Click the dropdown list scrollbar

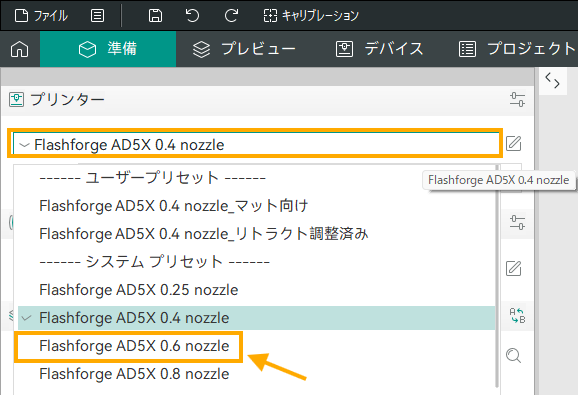coord(497,276)
